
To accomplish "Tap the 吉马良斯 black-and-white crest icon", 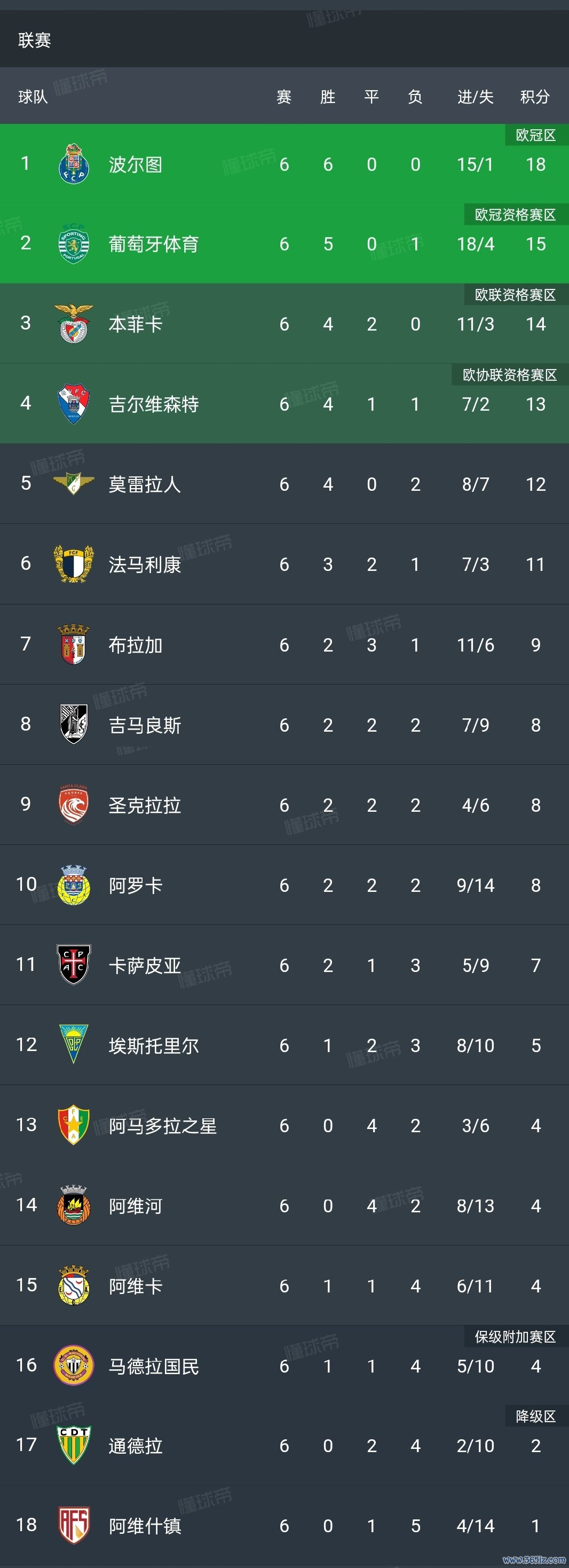I will click(x=74, y=724).
